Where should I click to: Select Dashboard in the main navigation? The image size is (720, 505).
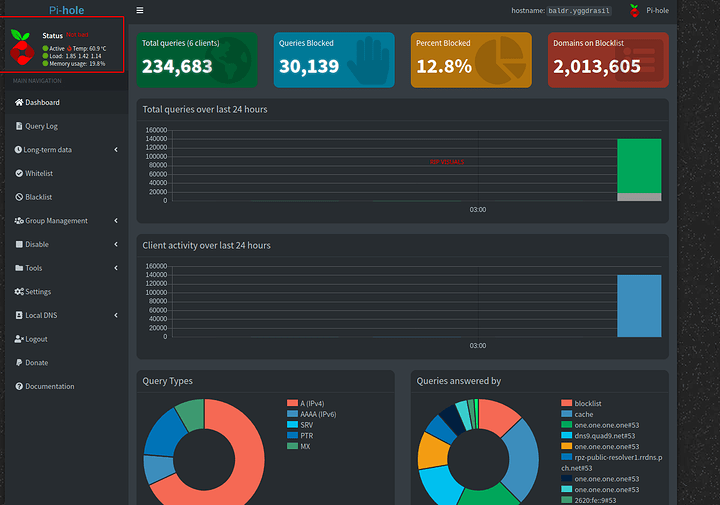[42, 102]
